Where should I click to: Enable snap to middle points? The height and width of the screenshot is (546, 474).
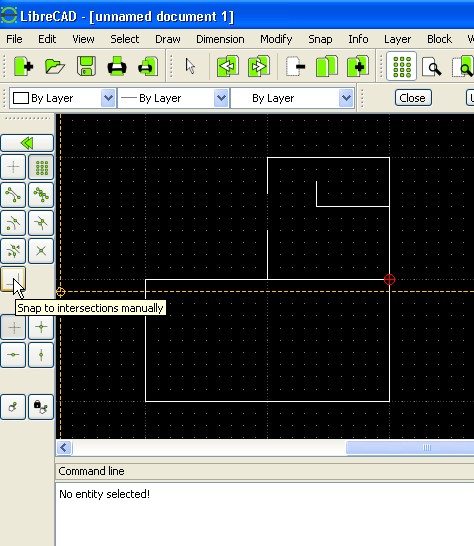pos(41,223)
